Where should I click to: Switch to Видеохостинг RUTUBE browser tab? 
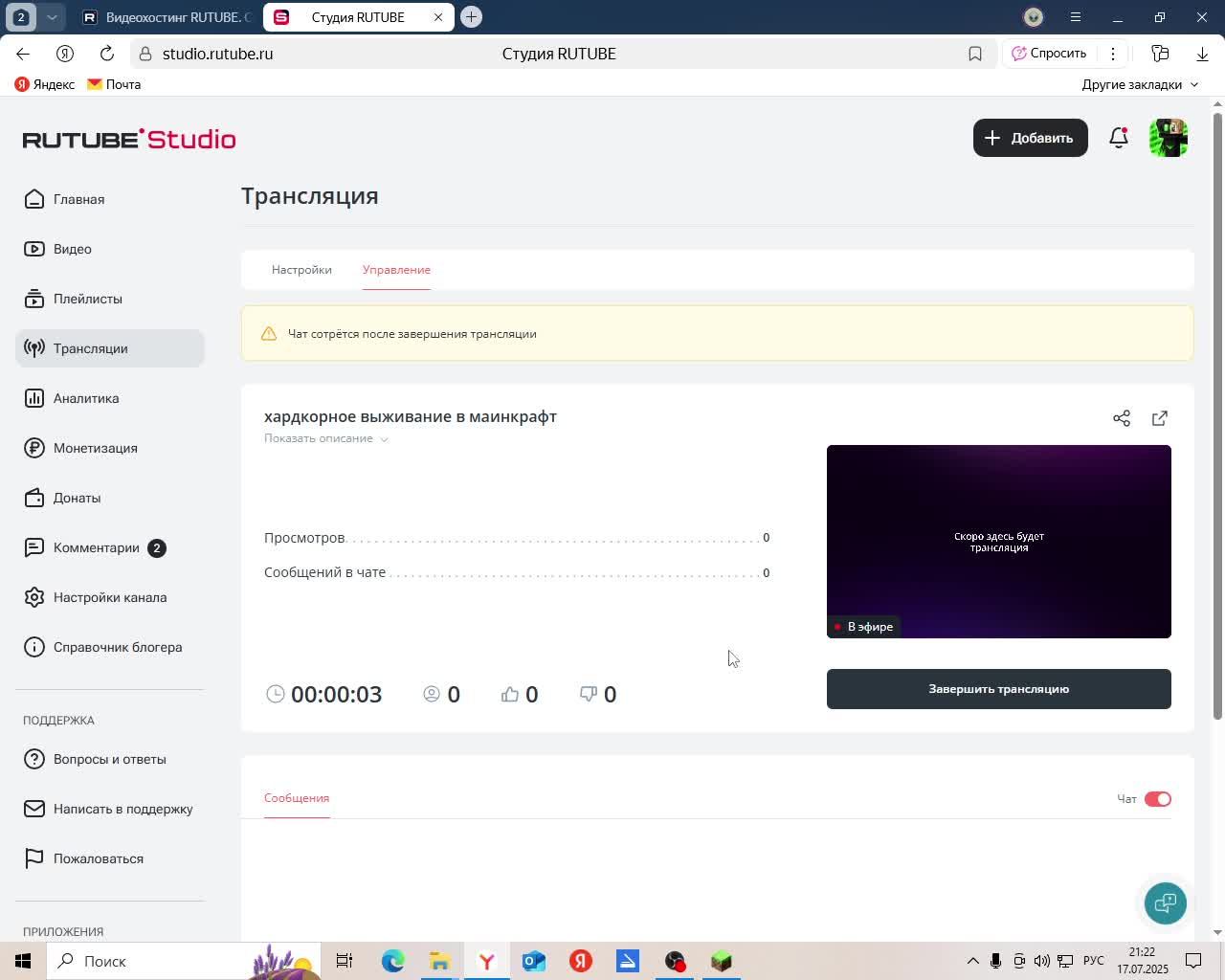[x=167, y=17]
